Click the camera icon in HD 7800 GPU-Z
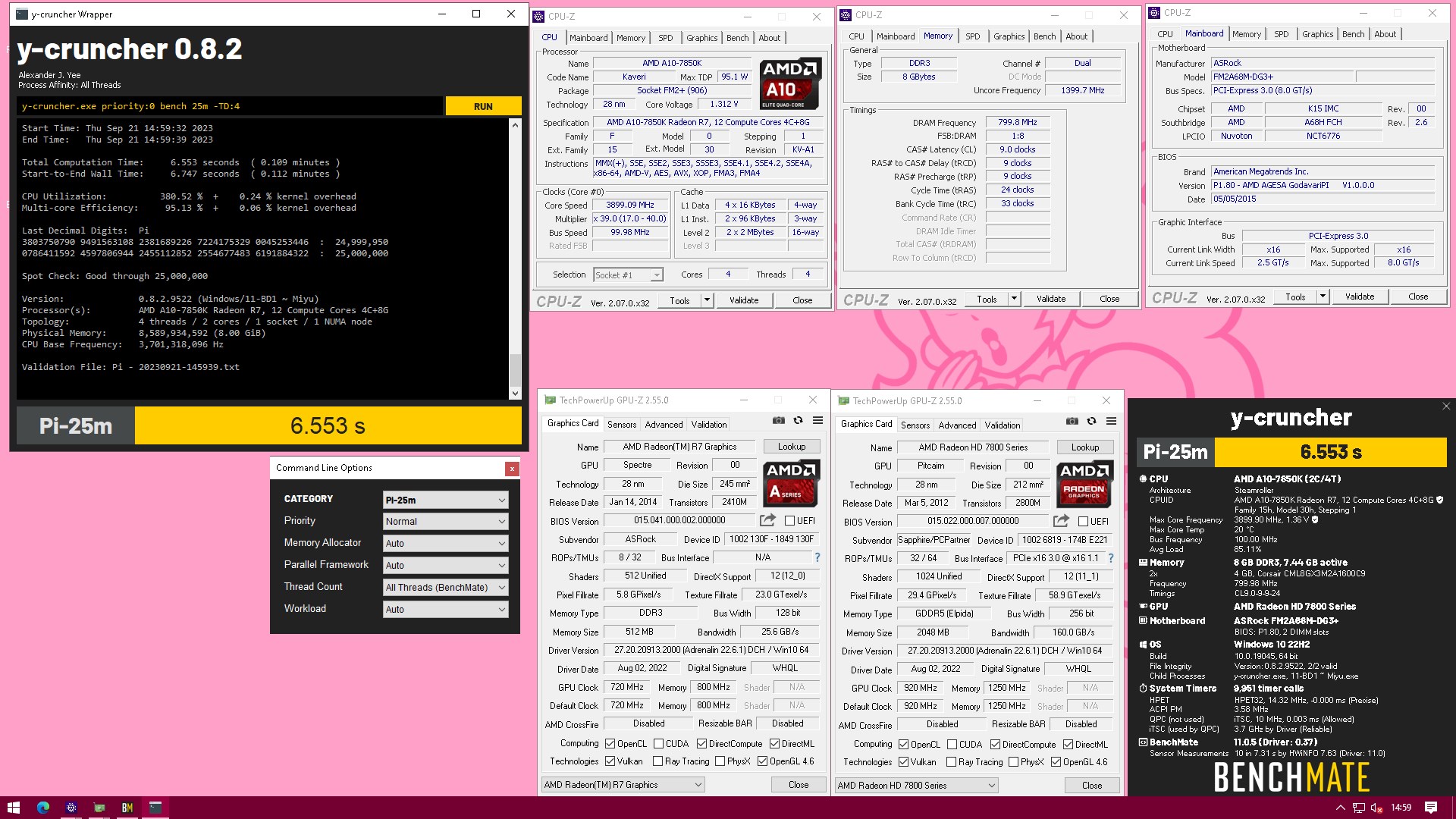 (x=1072, y=422)
